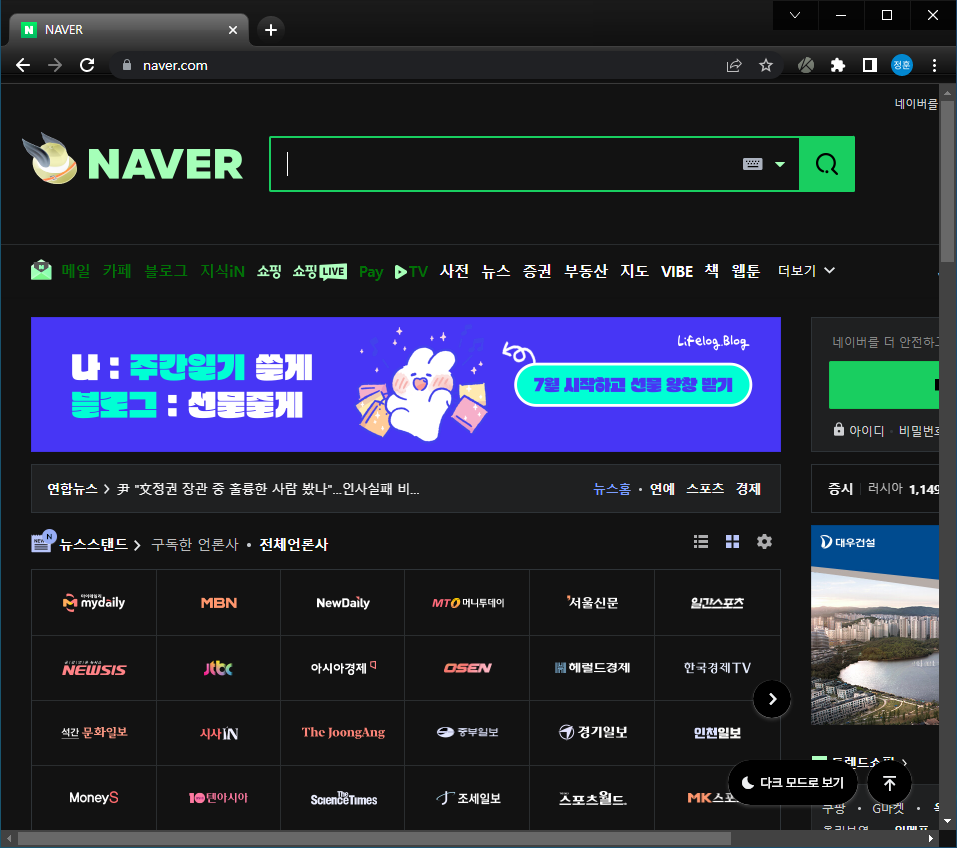Open the Chrome profile avatar
This screenshot has height=848, width=957.
[x=901, y=65]
